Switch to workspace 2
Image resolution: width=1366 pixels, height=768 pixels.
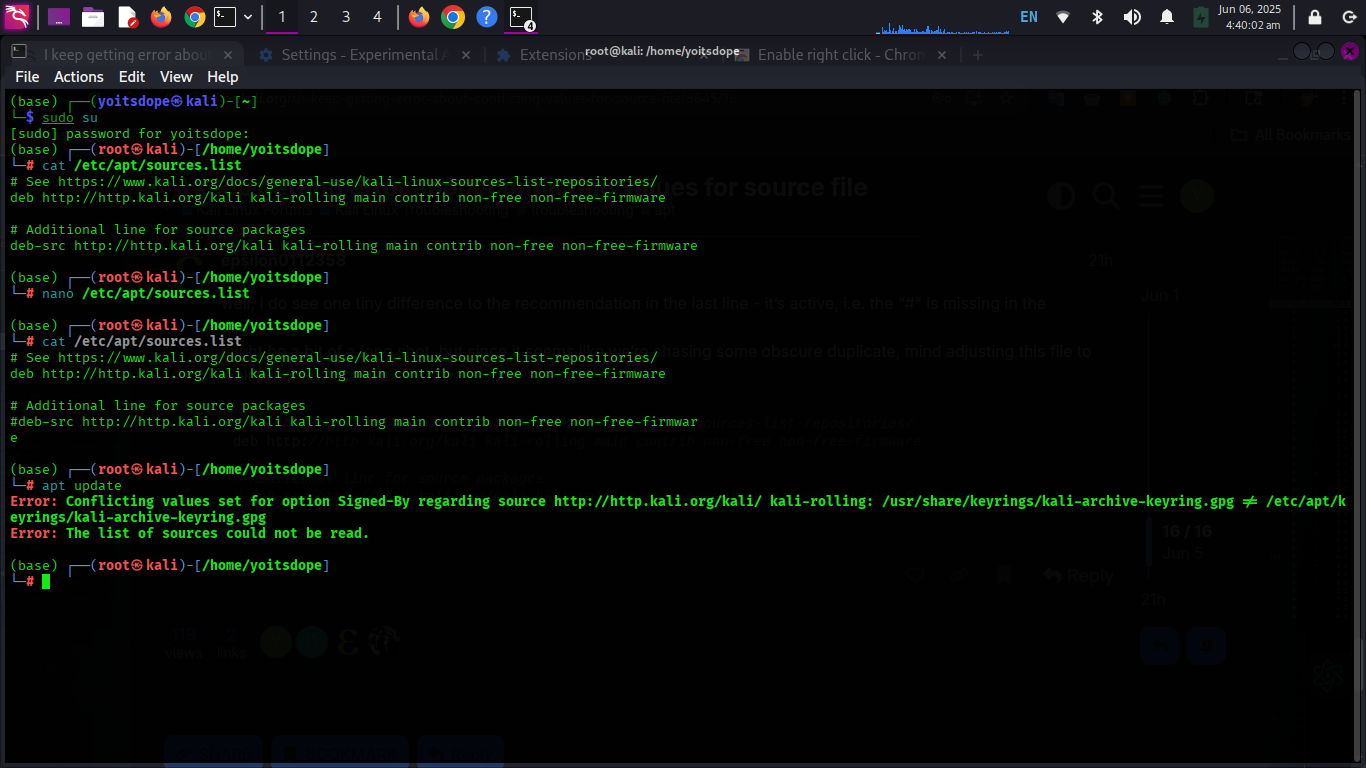(314, 16)
